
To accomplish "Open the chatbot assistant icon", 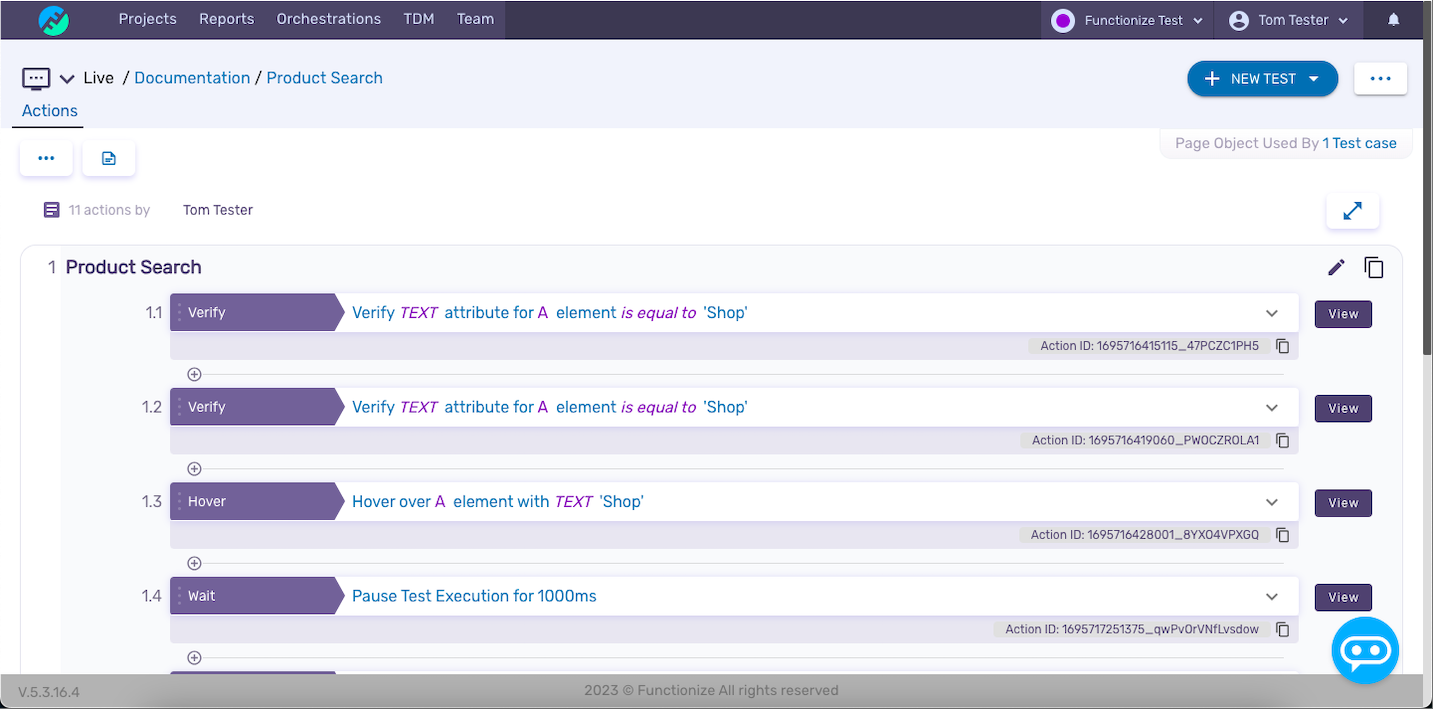I will pos(1365,650).
